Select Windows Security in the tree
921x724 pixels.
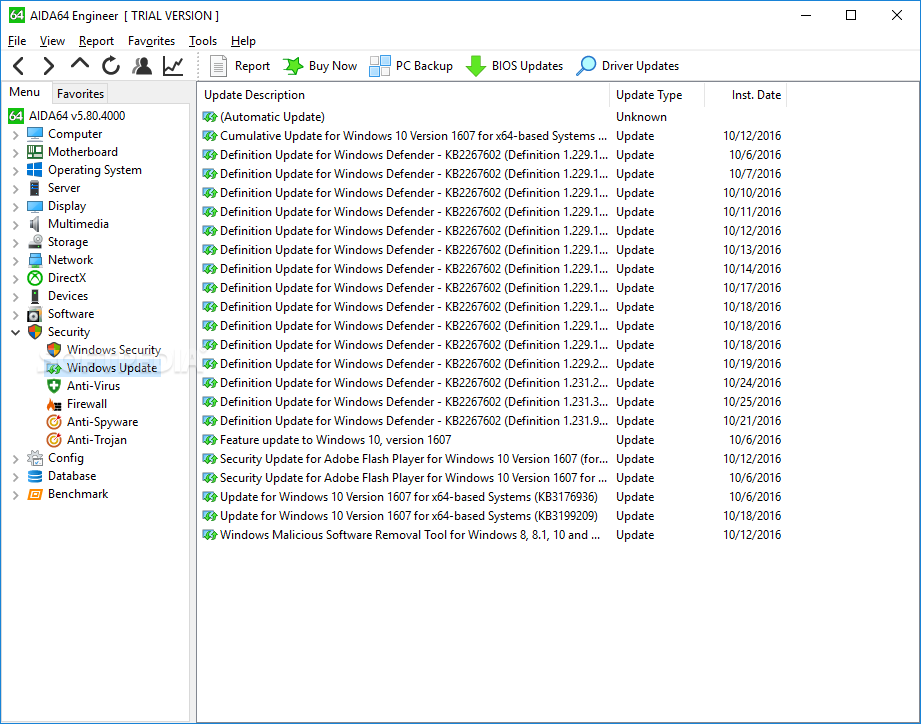pyautogui.click(x=113, y=350)
